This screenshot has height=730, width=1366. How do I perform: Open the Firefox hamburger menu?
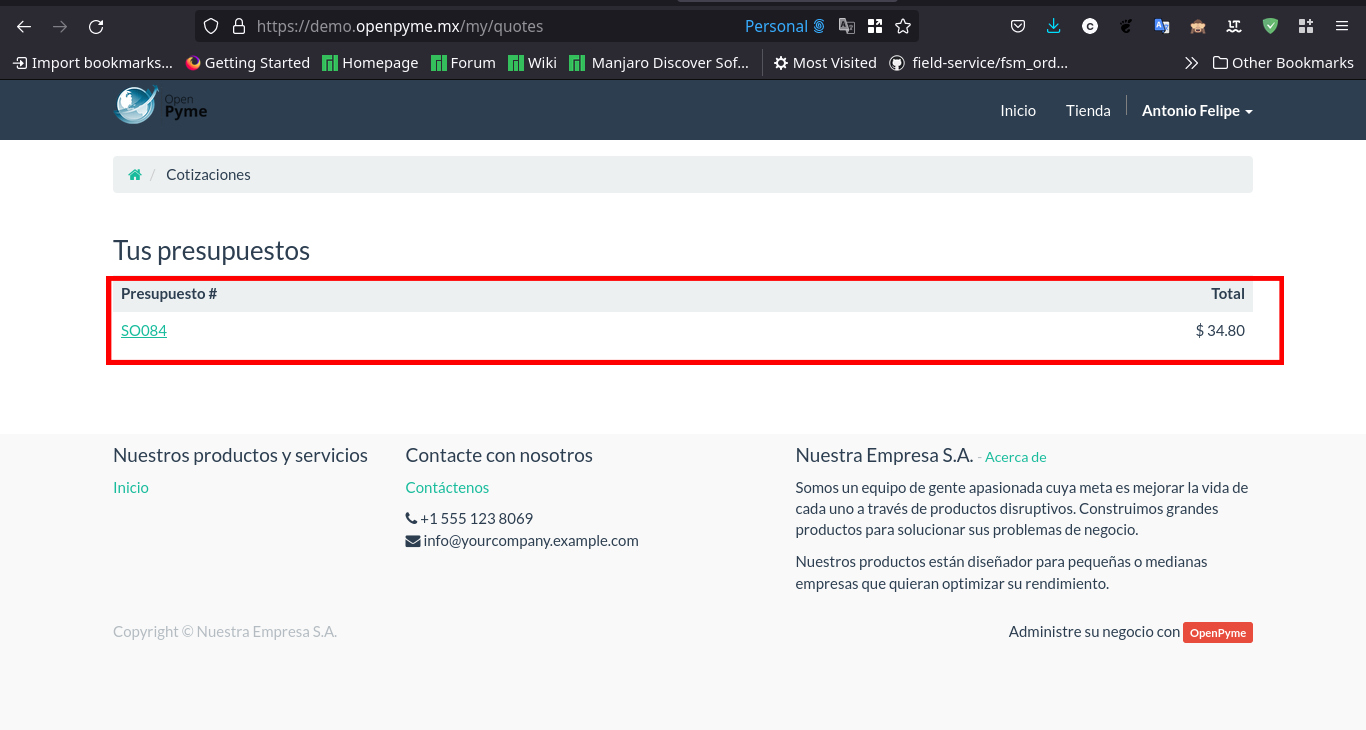tap(1342, 27)
